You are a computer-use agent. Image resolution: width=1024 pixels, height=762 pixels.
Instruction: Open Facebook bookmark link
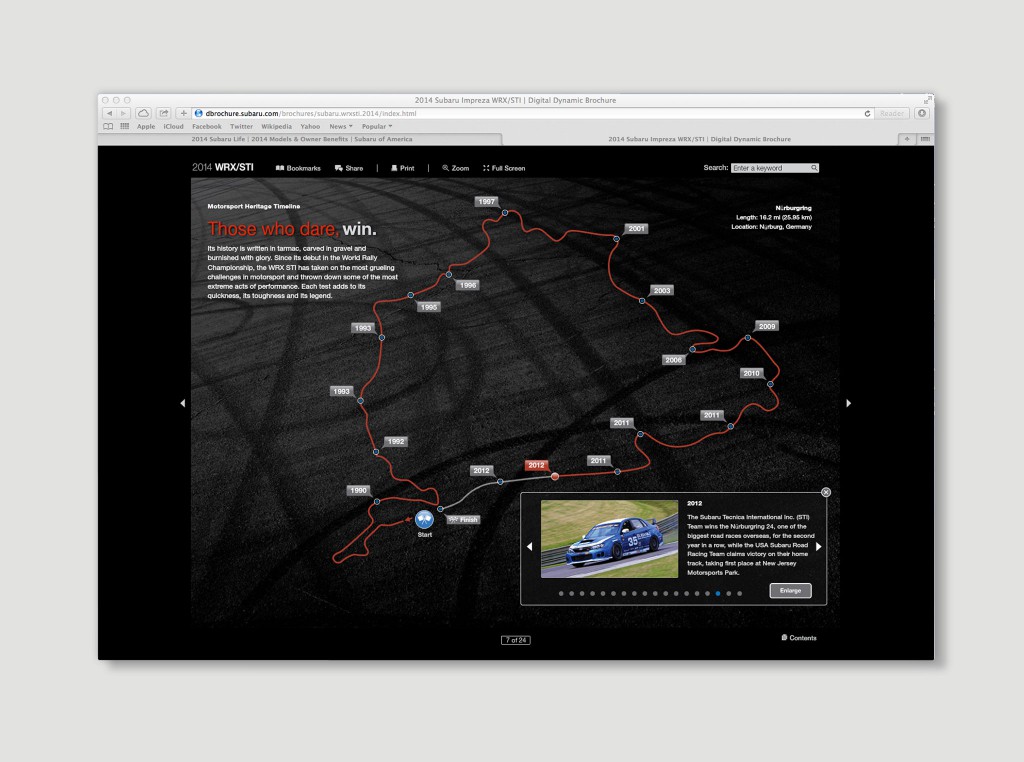point(206,127)
